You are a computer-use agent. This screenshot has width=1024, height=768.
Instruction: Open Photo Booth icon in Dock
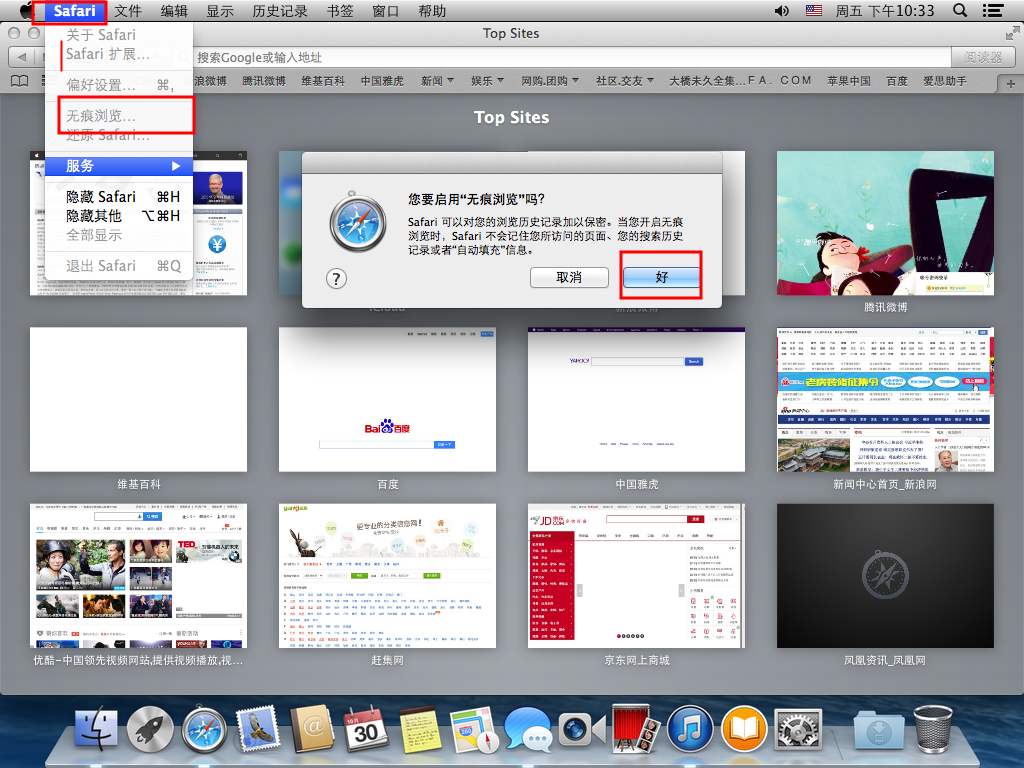[635, 728]
